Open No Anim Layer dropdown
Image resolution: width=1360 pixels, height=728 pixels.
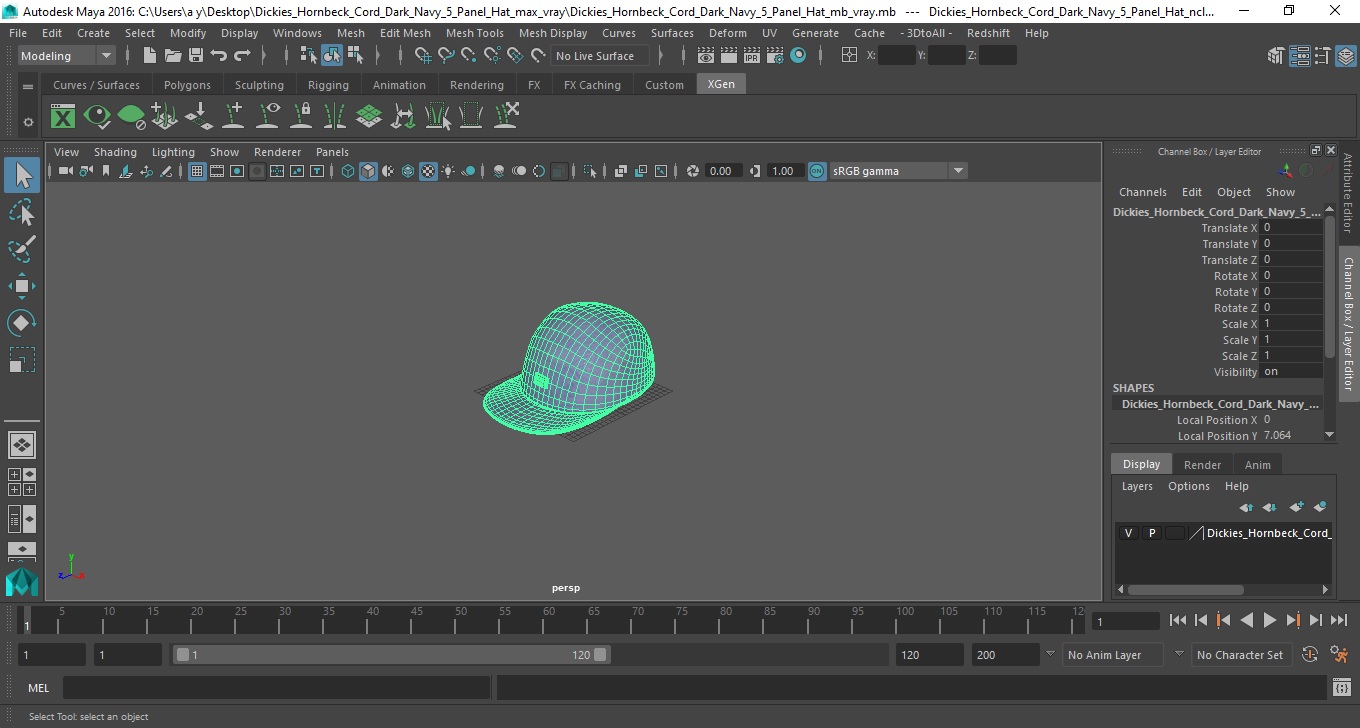[1113, 655]
